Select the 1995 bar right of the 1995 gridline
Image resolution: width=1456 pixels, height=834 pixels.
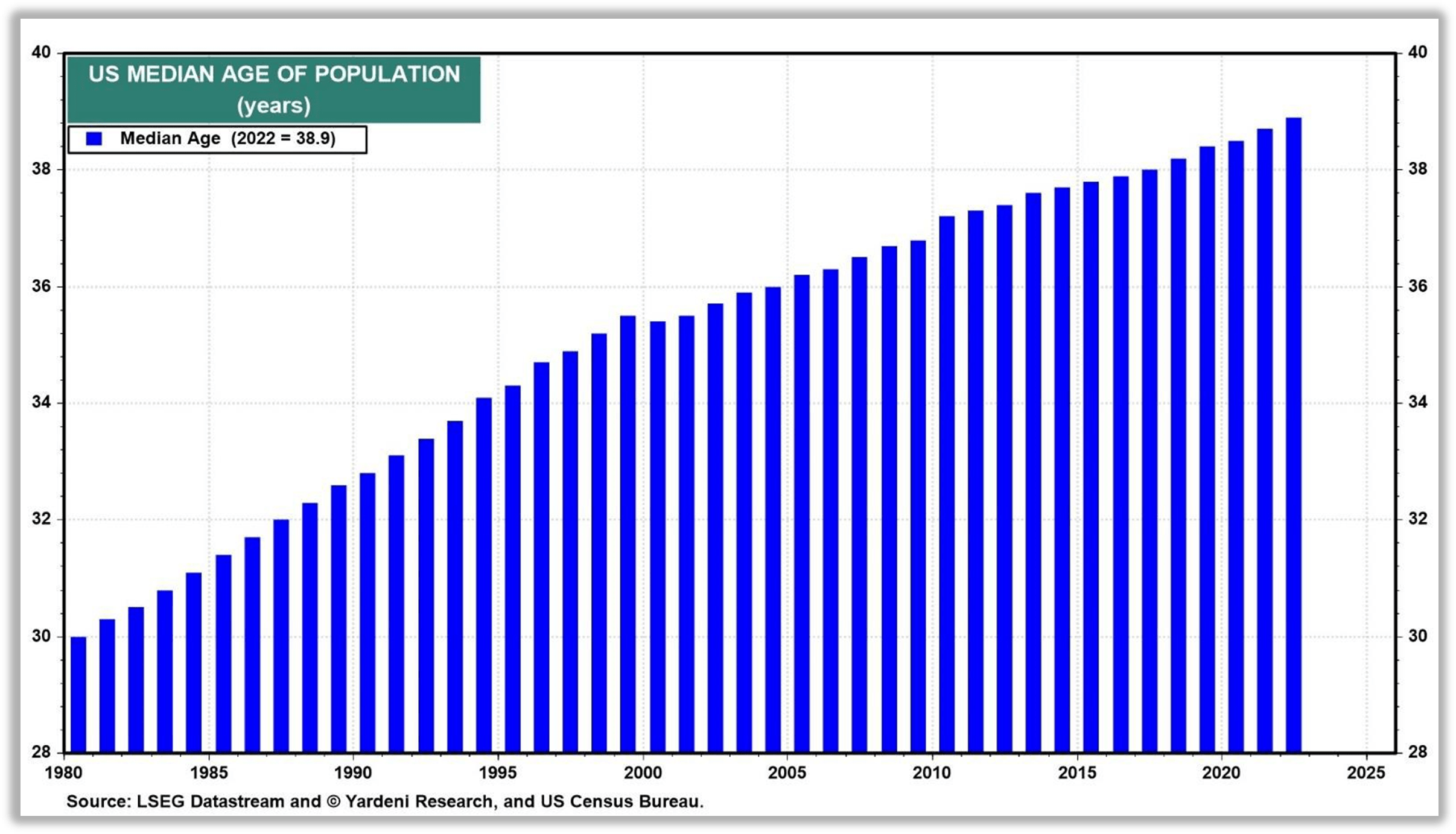tap(513, 569)
